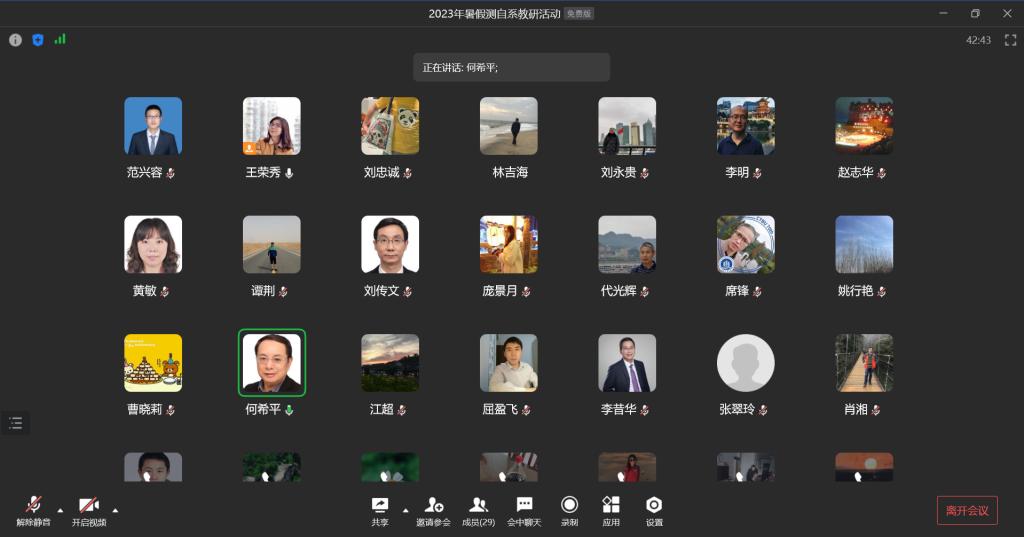Open the 成员(29) members panel

tap(478, 510)
